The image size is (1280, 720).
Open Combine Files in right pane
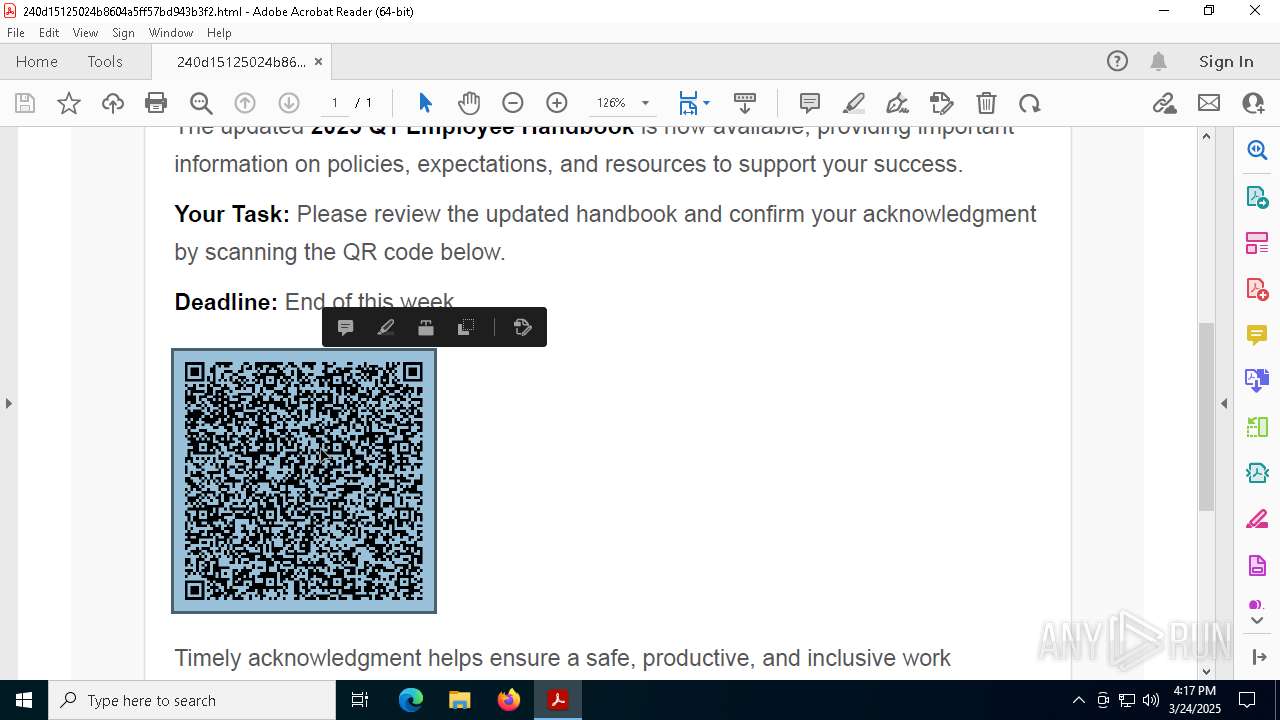pos(1257,381)
